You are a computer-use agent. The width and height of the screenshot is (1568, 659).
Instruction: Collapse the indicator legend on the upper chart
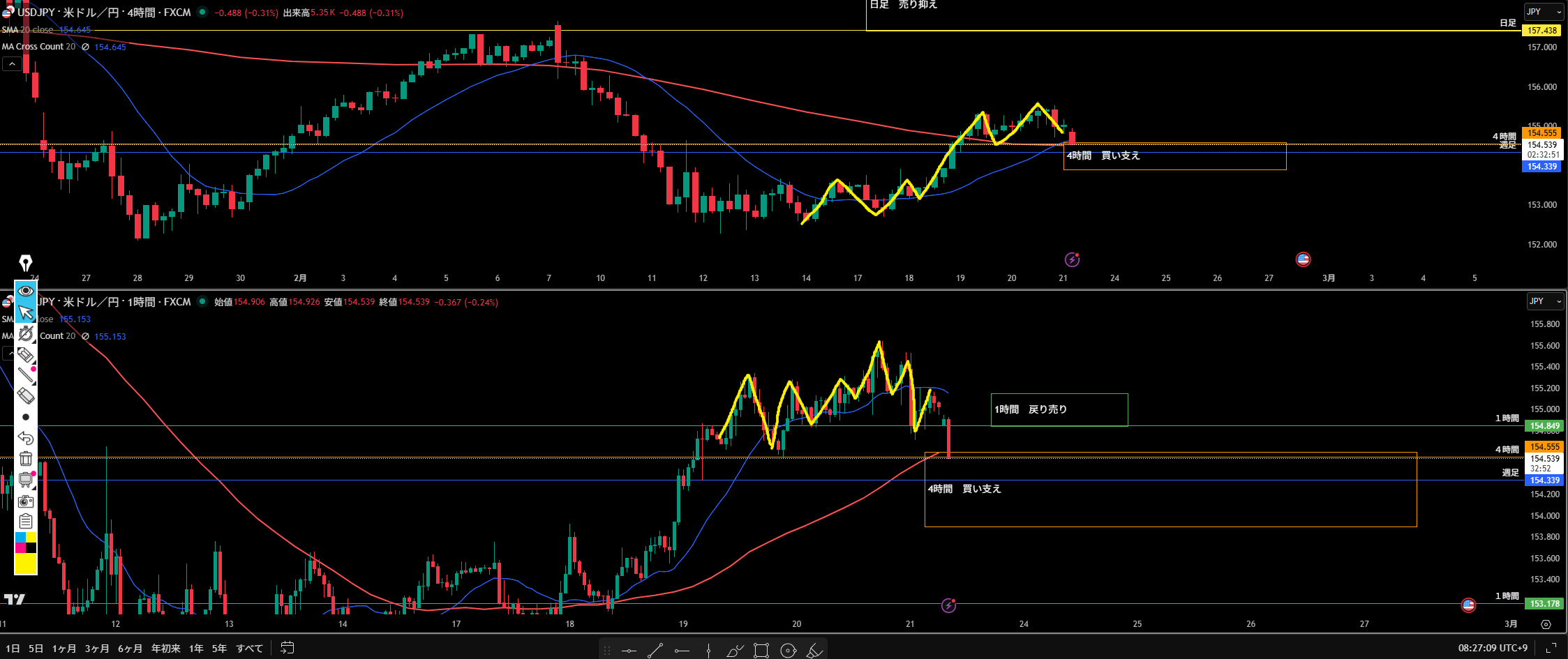point(12,64)
